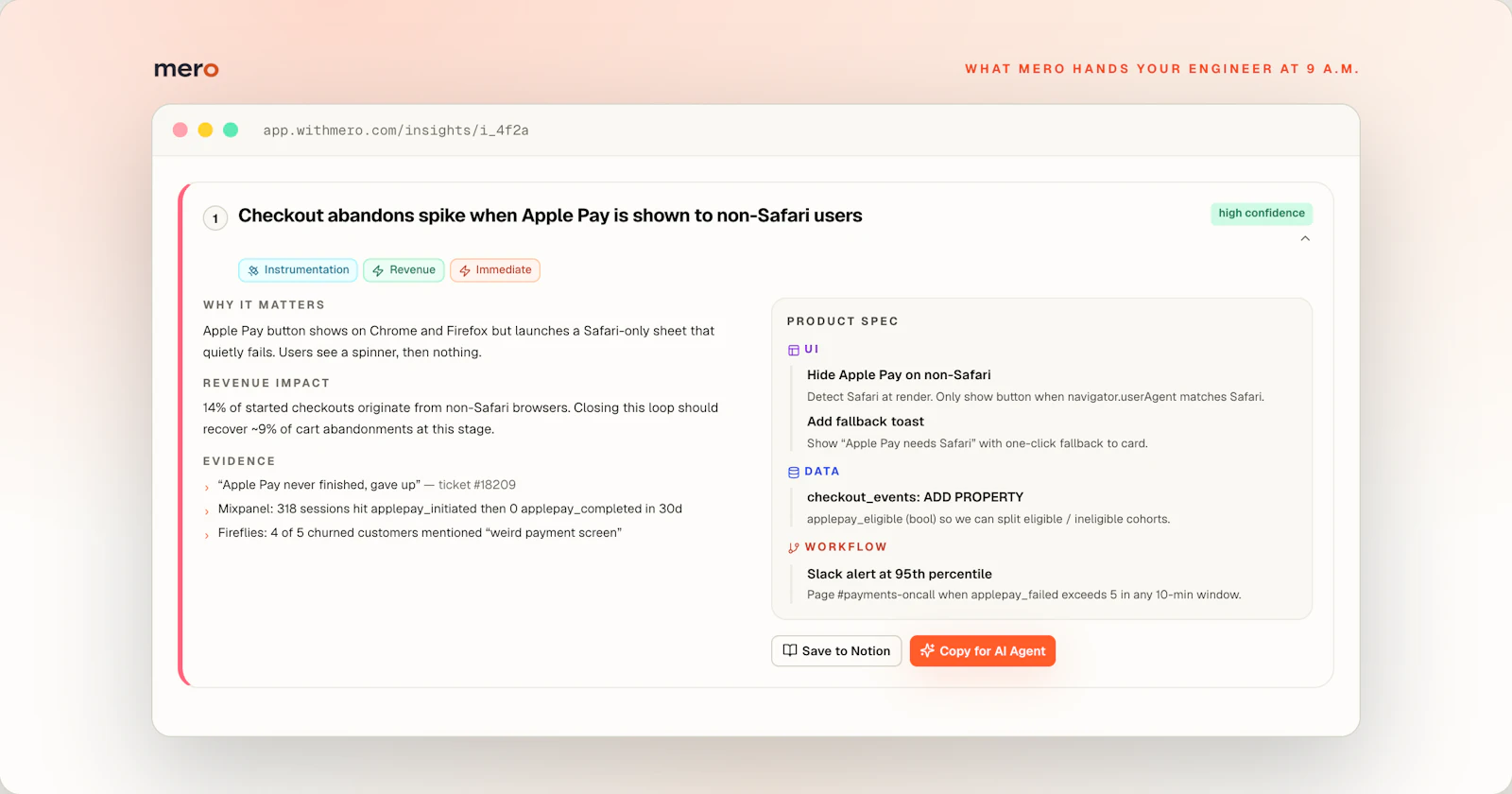Click the UI section layout icon
The image size is (1512, 794).
tap(794, 350)
